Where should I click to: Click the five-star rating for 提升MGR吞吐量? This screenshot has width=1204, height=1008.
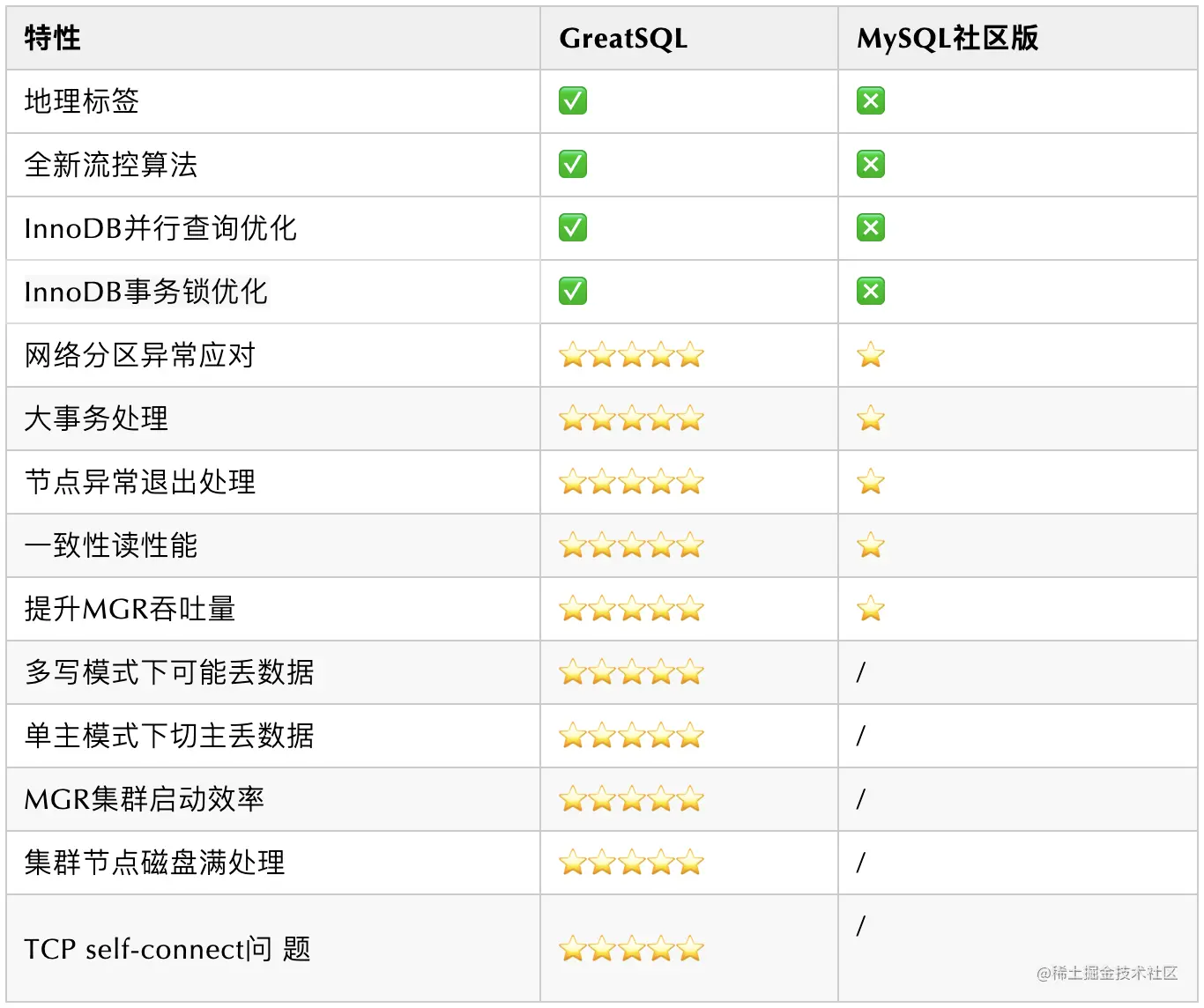pos(631,609)
